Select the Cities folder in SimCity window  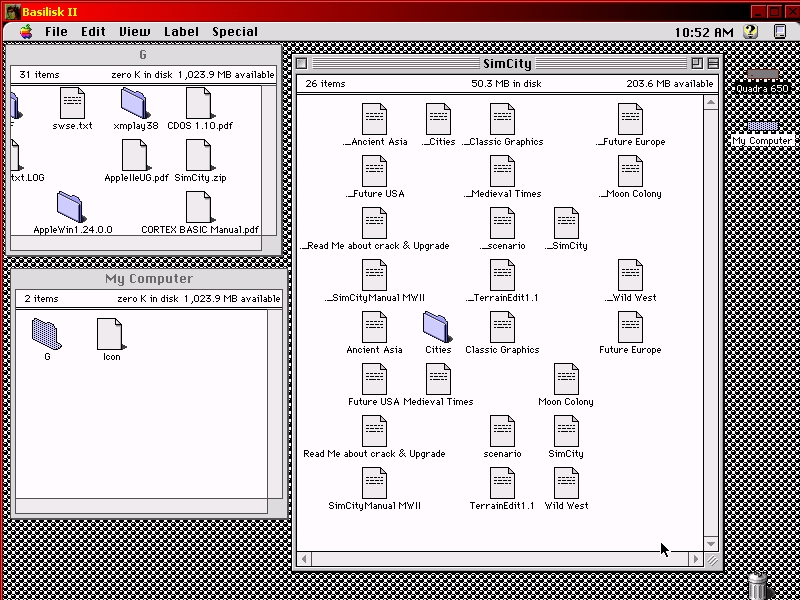(438, 326)
